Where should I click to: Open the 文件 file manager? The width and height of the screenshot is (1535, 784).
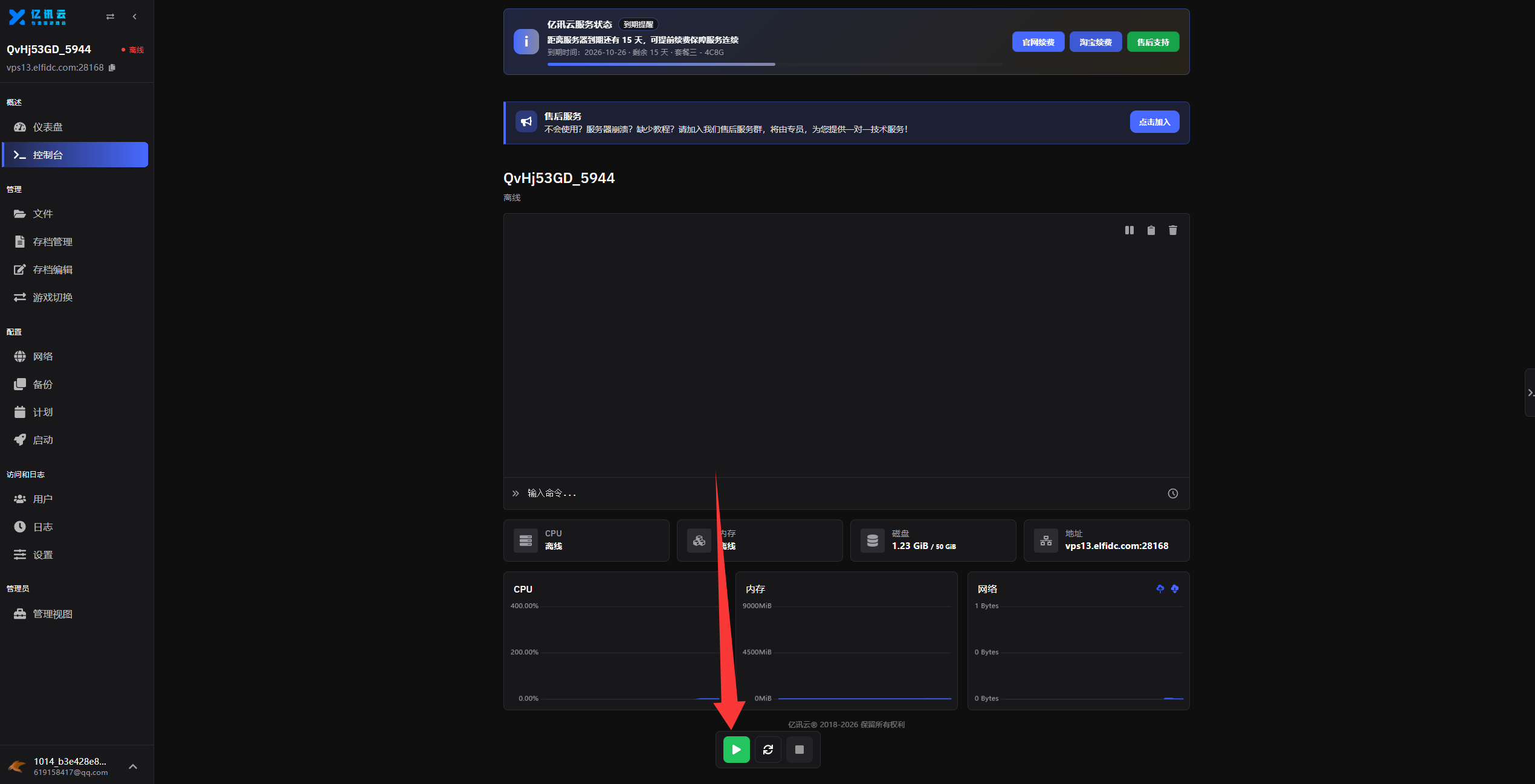[76, 214]
